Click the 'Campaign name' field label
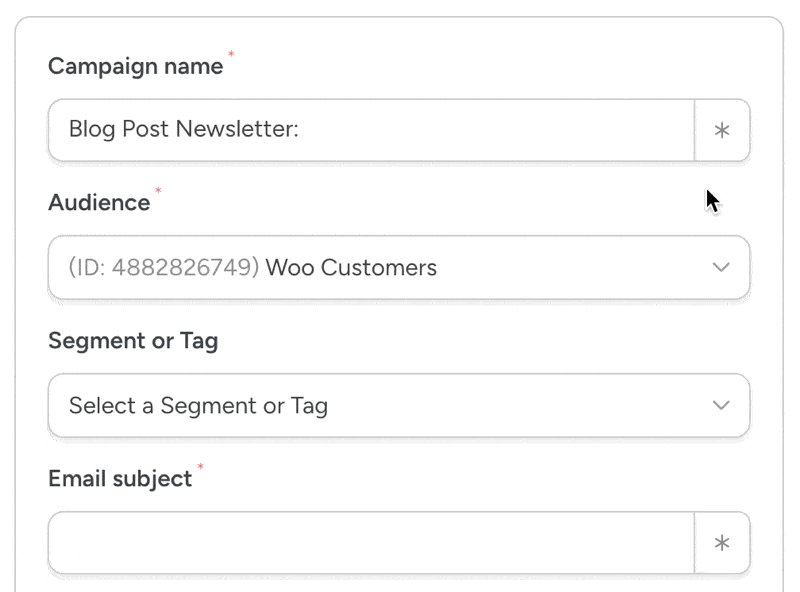Image resolution: width=800 pixels, height=592 pixels. click(x=135, y=67)
